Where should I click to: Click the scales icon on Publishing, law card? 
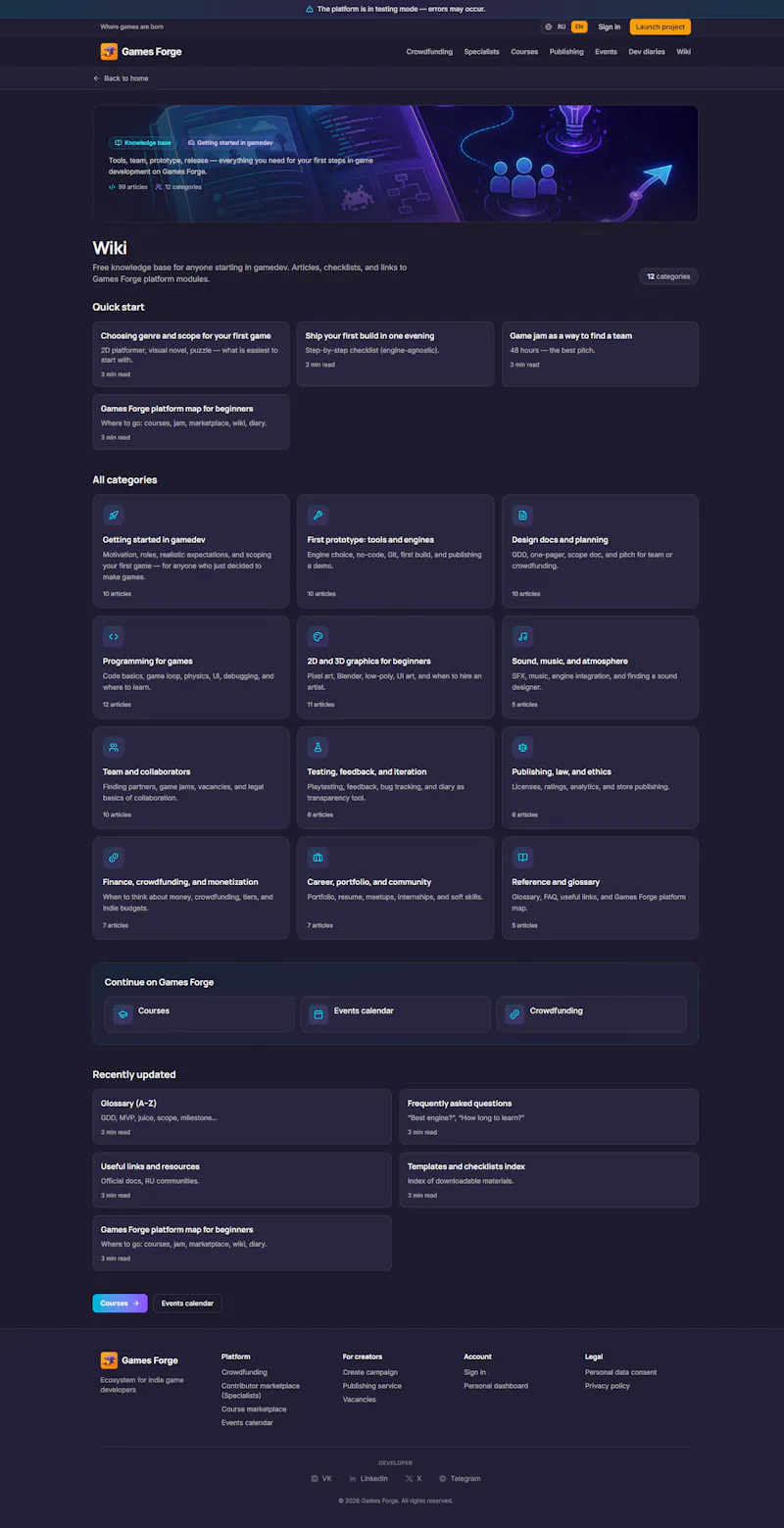pyautogui.click(x=522, y=747)
